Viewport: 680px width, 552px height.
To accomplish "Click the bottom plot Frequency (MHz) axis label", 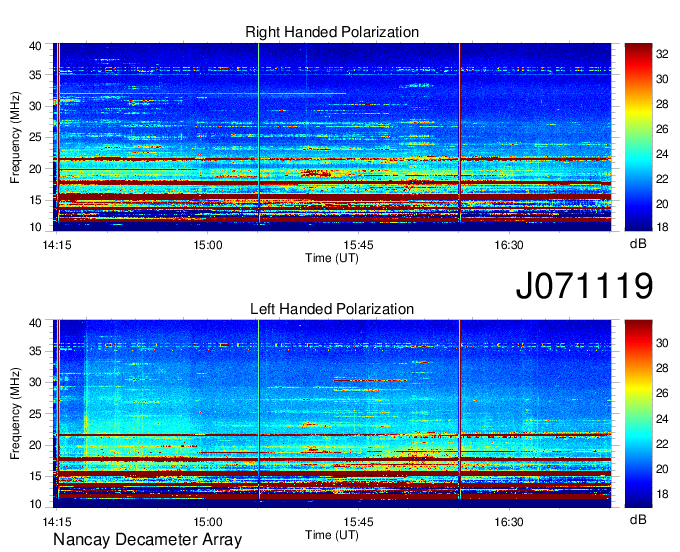I will click(15, 414).
